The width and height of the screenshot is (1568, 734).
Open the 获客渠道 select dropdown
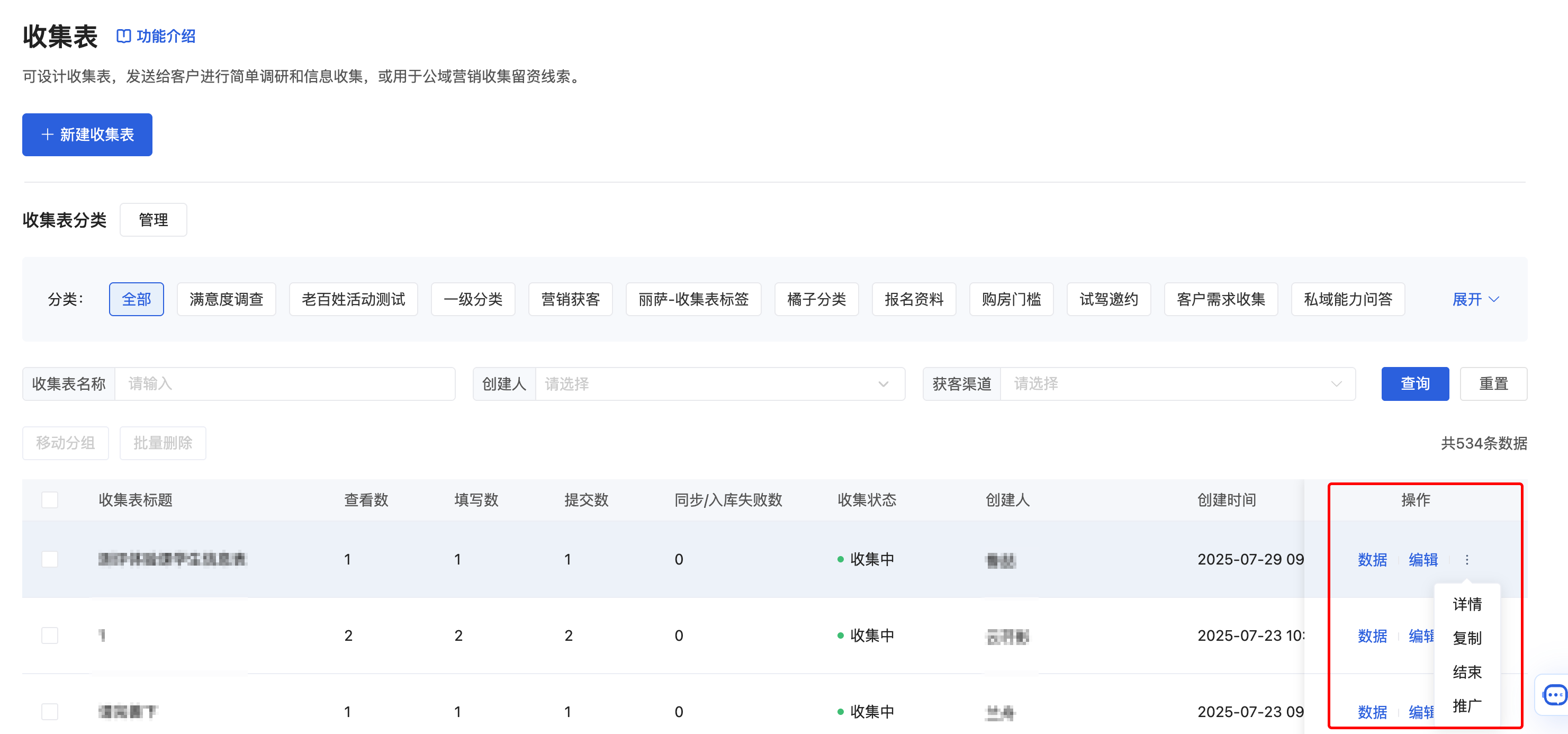(x=1178, y=384)
